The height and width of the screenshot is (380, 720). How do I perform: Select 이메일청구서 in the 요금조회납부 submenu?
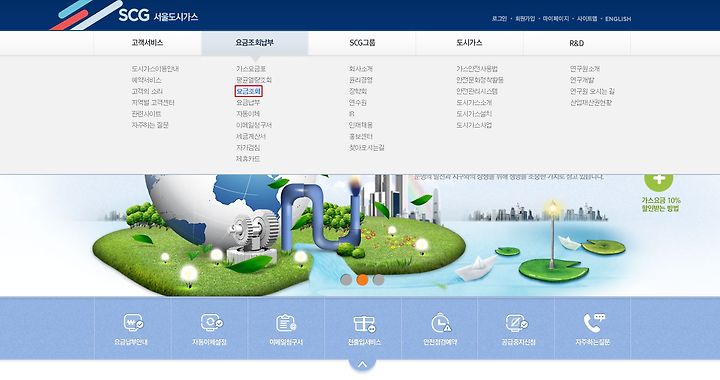254,125
